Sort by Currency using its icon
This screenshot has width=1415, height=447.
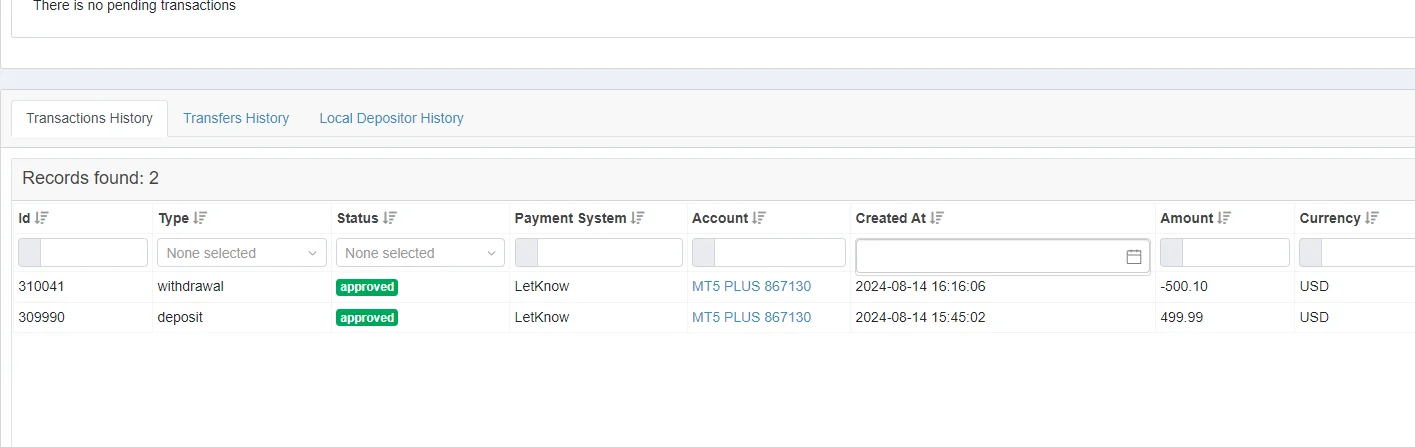tap(1372, 218)
